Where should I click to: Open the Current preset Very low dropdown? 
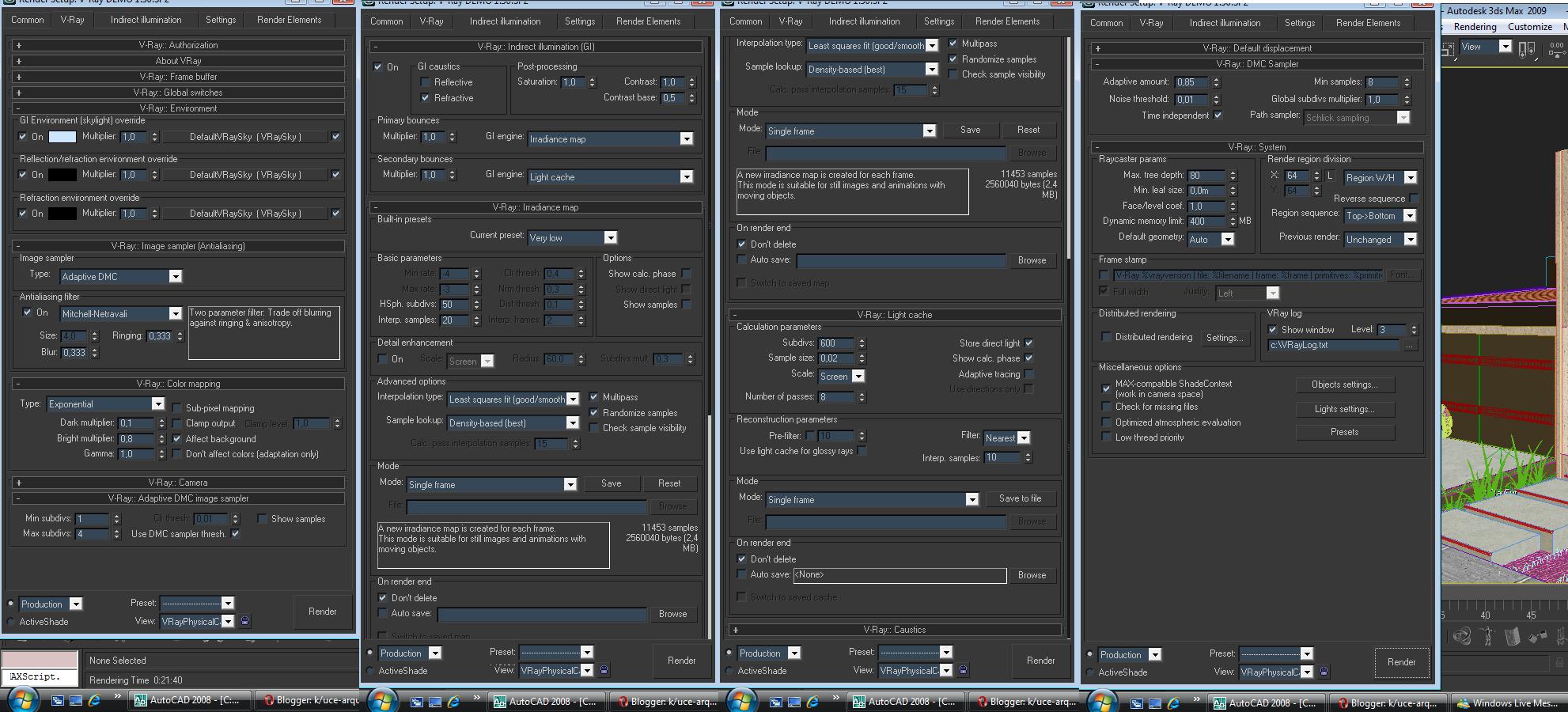coord(572,237)
